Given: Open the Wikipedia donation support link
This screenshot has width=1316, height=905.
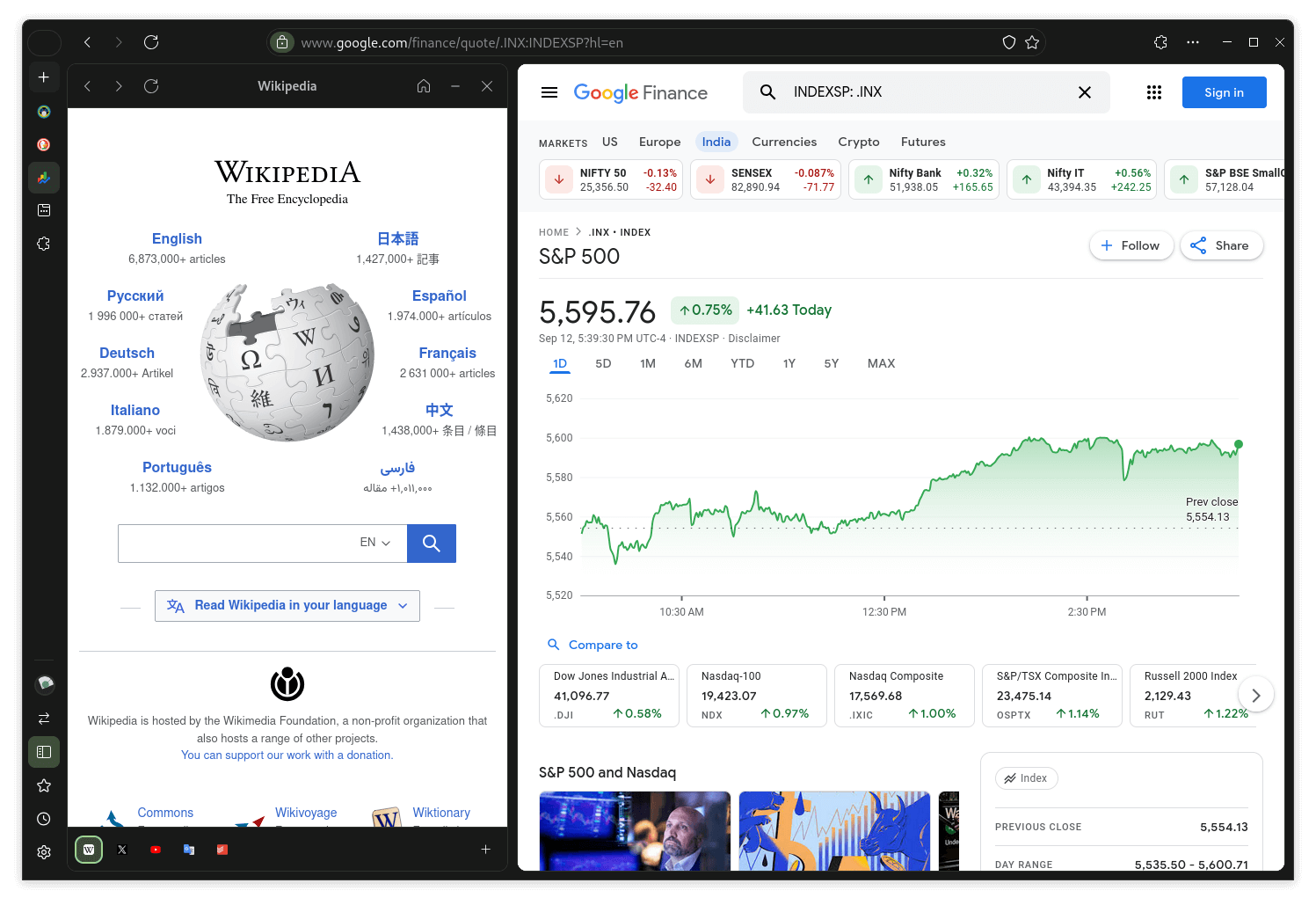Looking at the screenshot, I should (x=287, y=755).
